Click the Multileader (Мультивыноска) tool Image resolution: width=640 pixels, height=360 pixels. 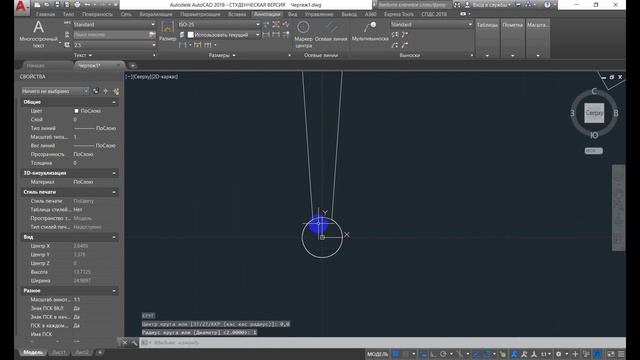coord(370,32)
